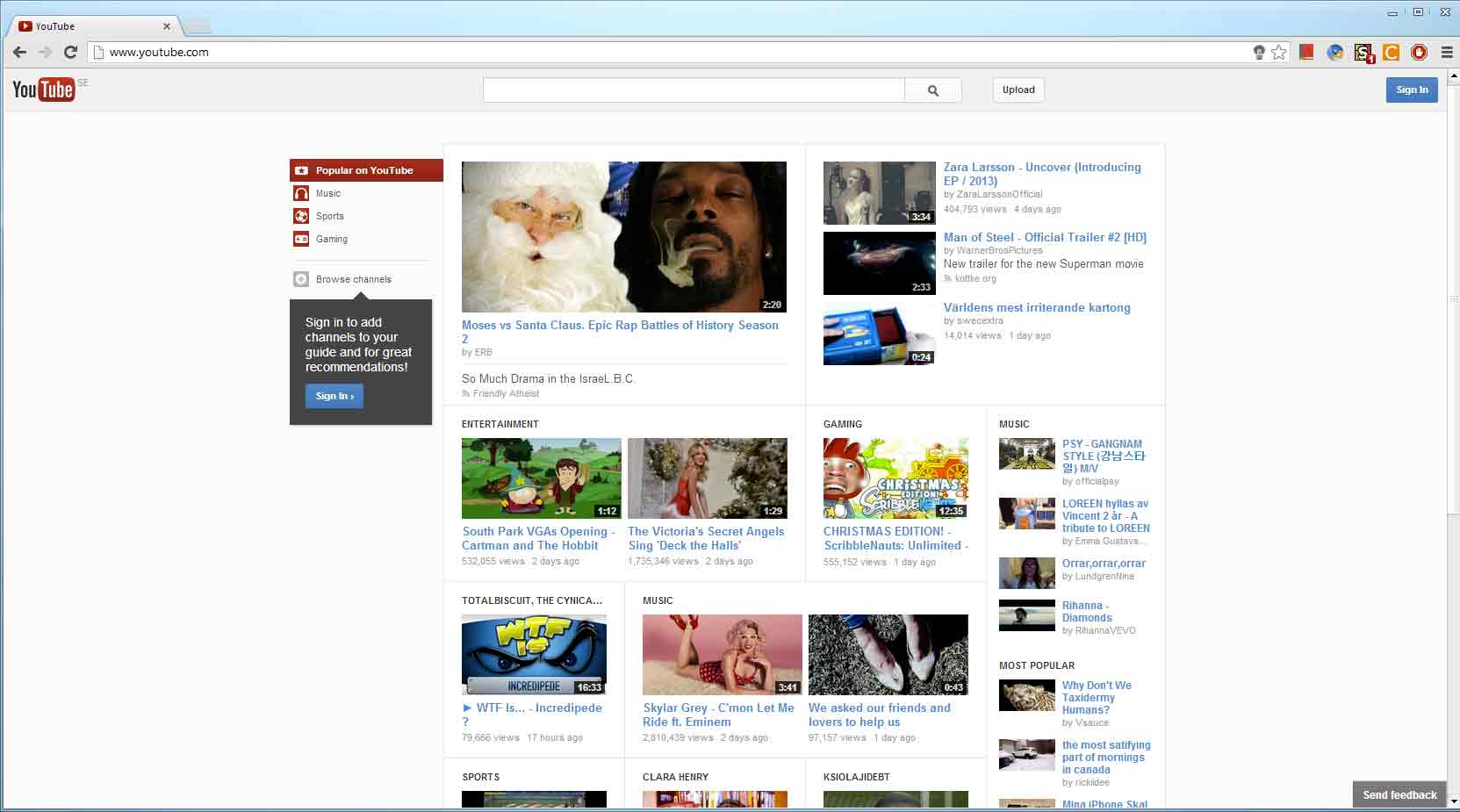The image size is (1460, 812).
Task: Open Browse channels
Action: [x=354, y=279]
